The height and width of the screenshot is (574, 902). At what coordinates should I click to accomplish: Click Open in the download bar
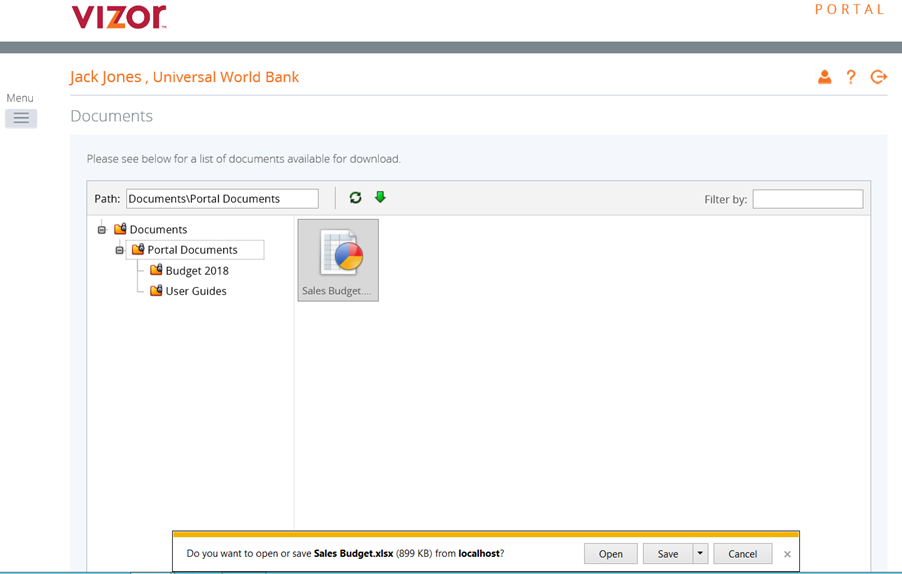(610, 554)
